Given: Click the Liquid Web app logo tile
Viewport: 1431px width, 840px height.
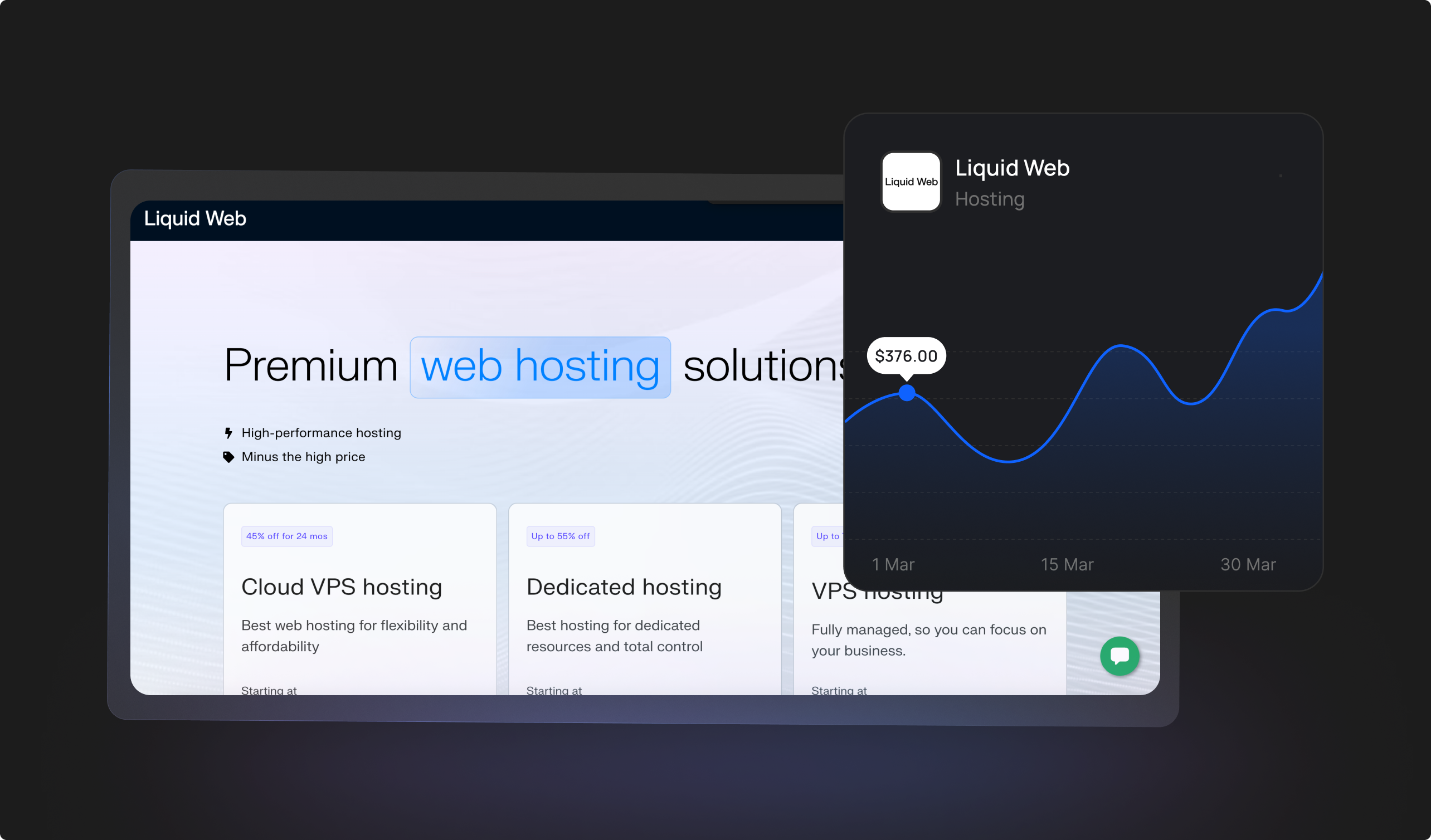Looking at the screenshot, I should pyautogui.click(x=911, y=182).
